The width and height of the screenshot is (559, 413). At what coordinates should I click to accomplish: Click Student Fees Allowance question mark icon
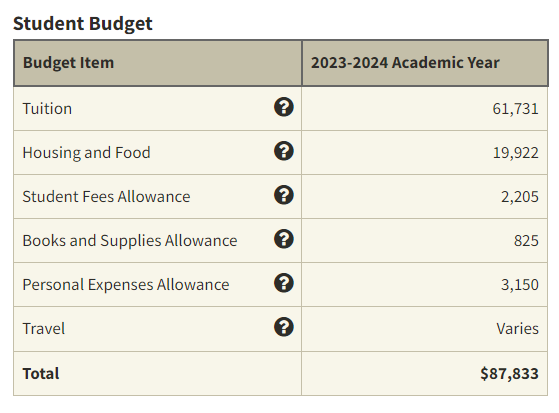tap(284, 195)
